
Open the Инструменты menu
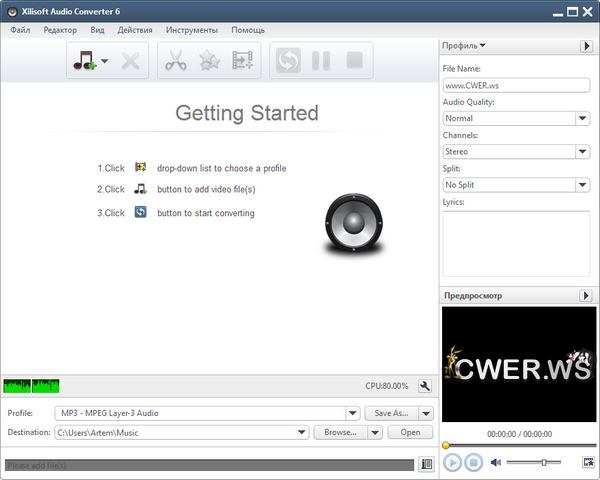pos(192,30)
